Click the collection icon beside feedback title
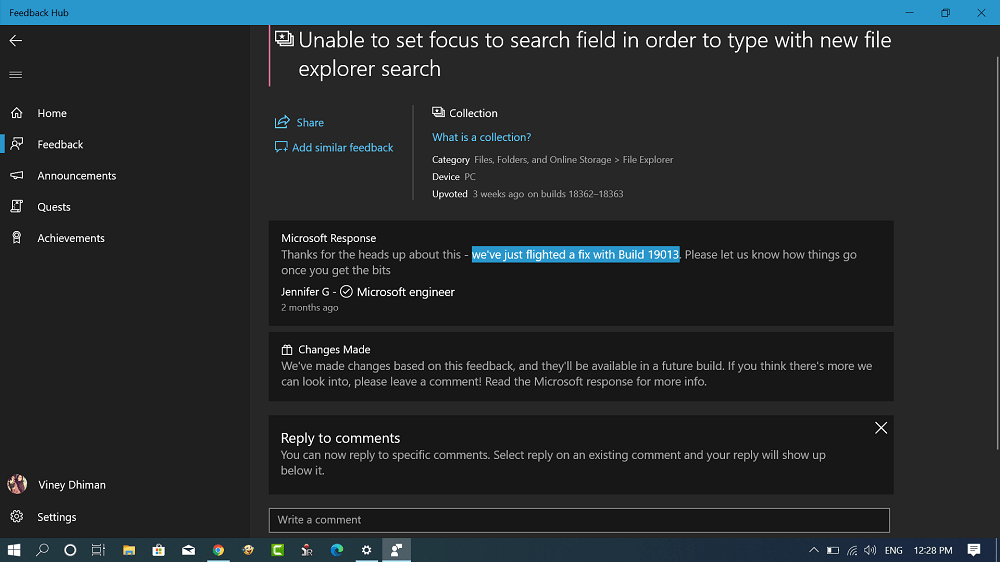 [x=284, y=39]
